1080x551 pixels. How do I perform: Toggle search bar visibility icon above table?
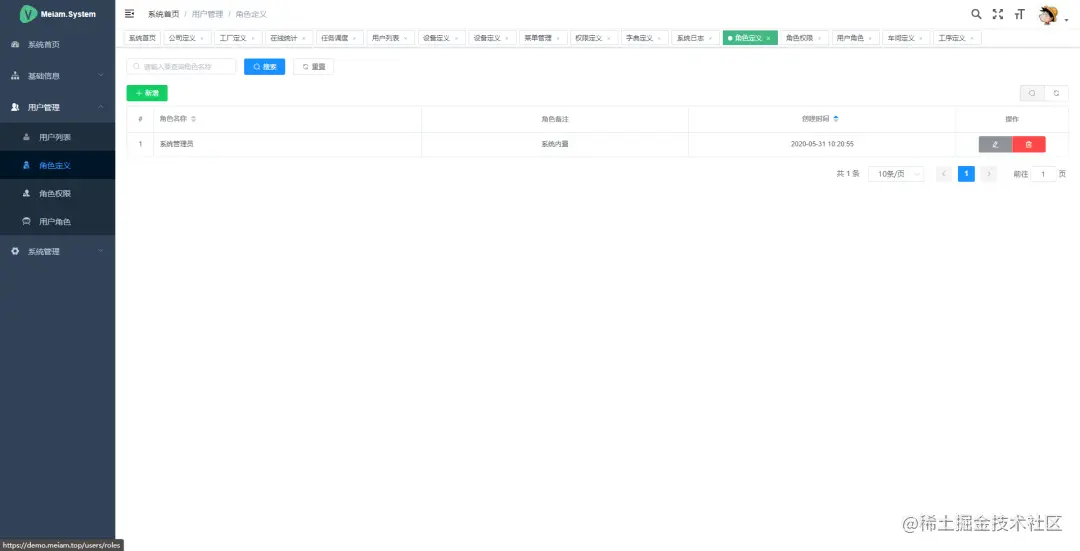tap(1032, 93)
